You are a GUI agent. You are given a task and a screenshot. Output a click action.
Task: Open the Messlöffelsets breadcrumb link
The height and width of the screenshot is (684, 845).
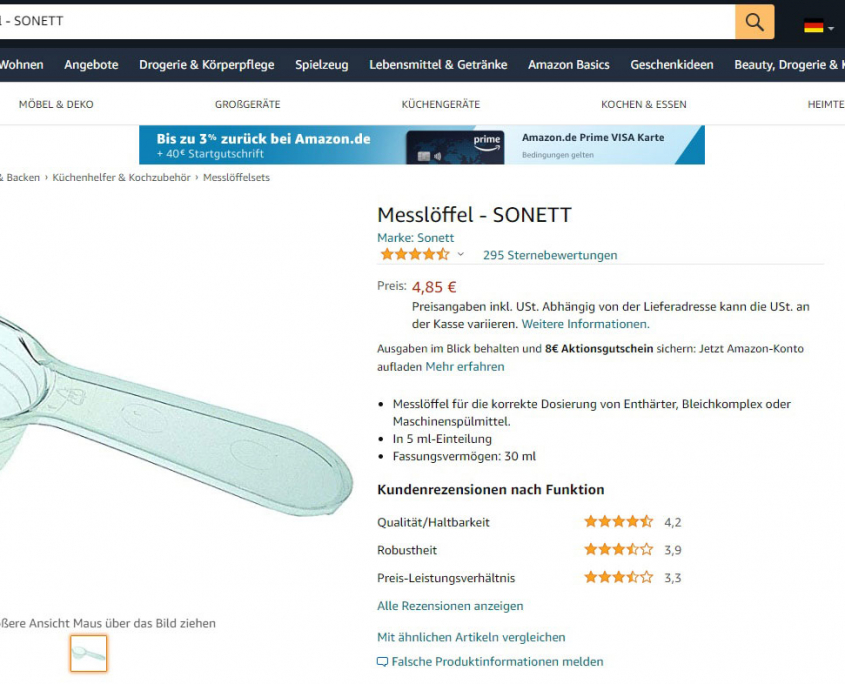(x=236, y=177)
